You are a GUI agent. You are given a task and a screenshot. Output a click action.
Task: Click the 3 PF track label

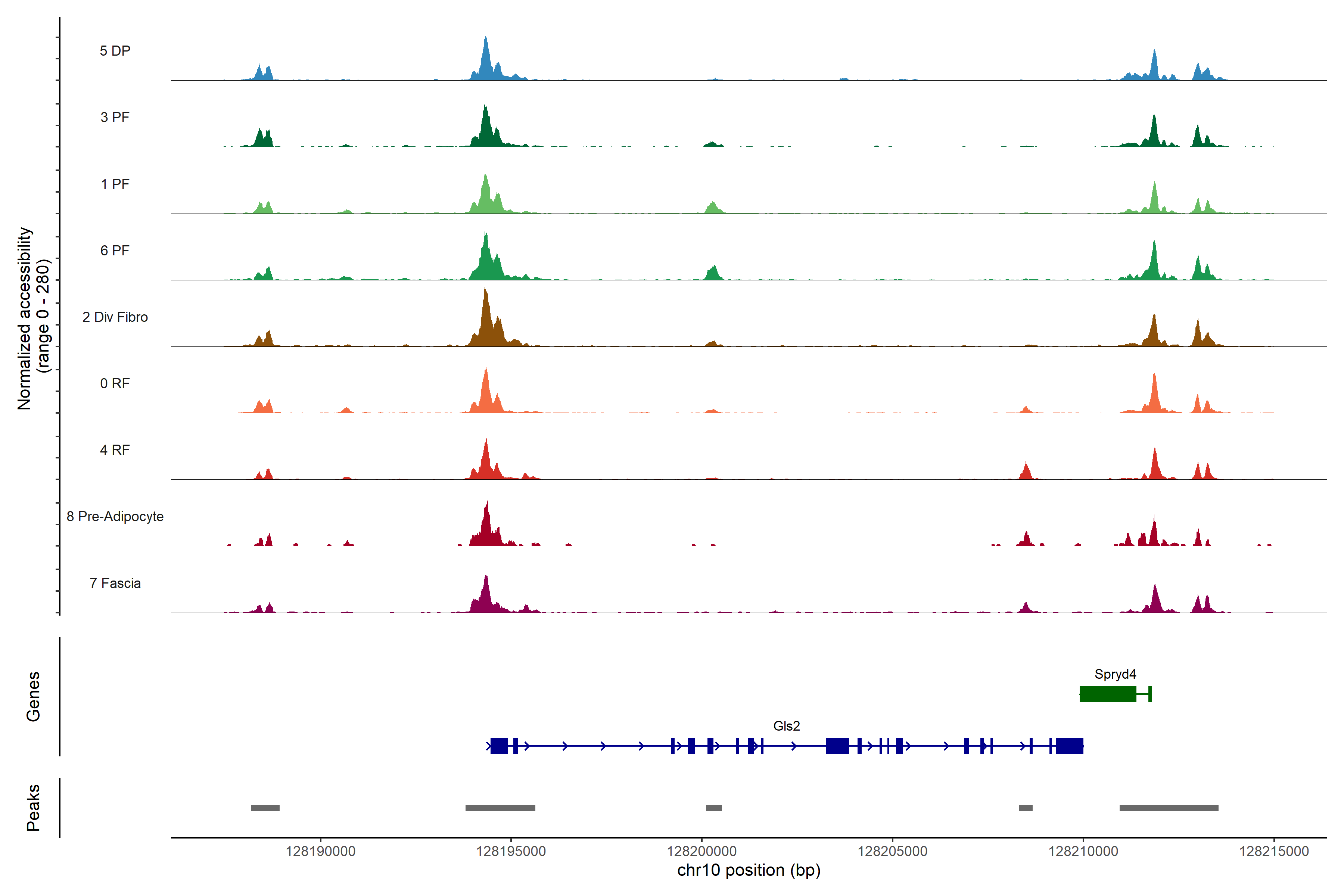pos(115,117)
